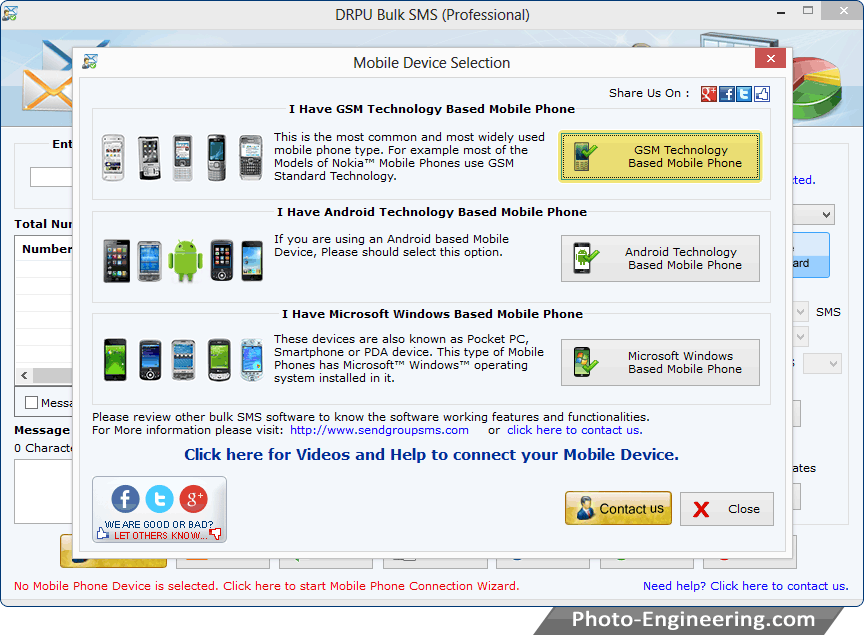Click the number entry field in main window

(51, 177)
